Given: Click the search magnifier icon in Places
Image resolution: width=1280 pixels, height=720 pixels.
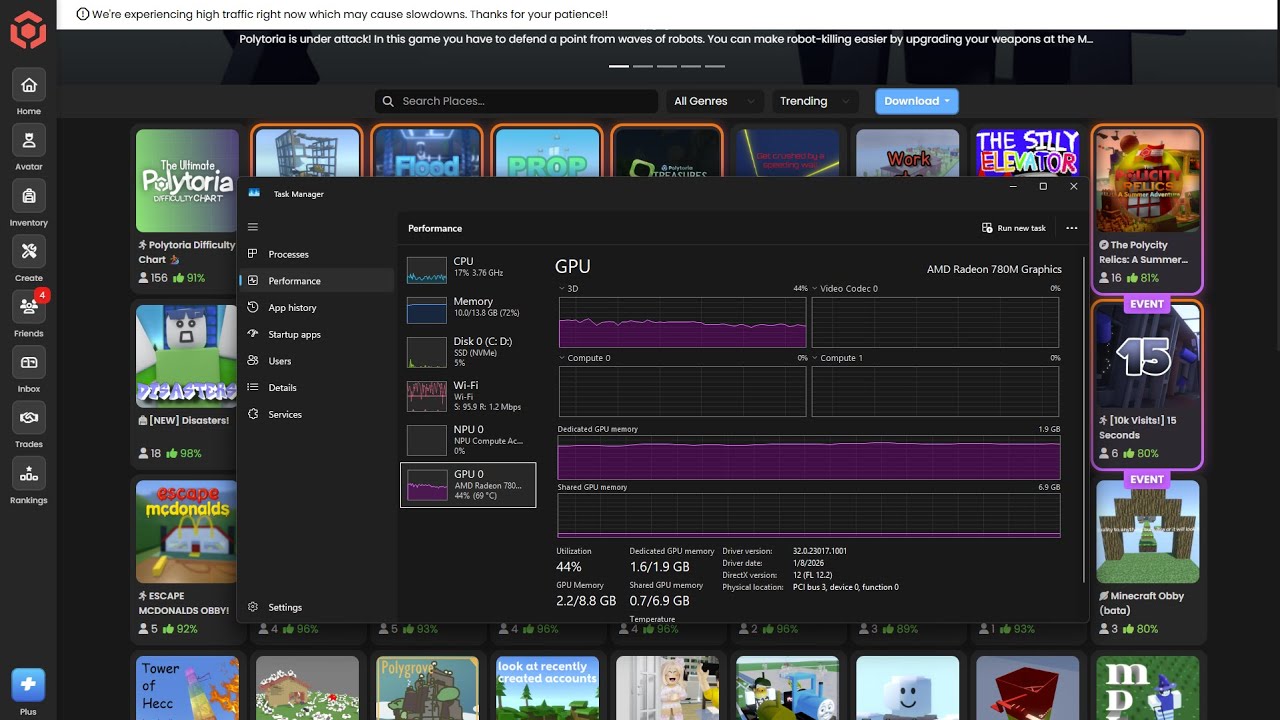Looking at the screenshot, I should coord(388,101).
